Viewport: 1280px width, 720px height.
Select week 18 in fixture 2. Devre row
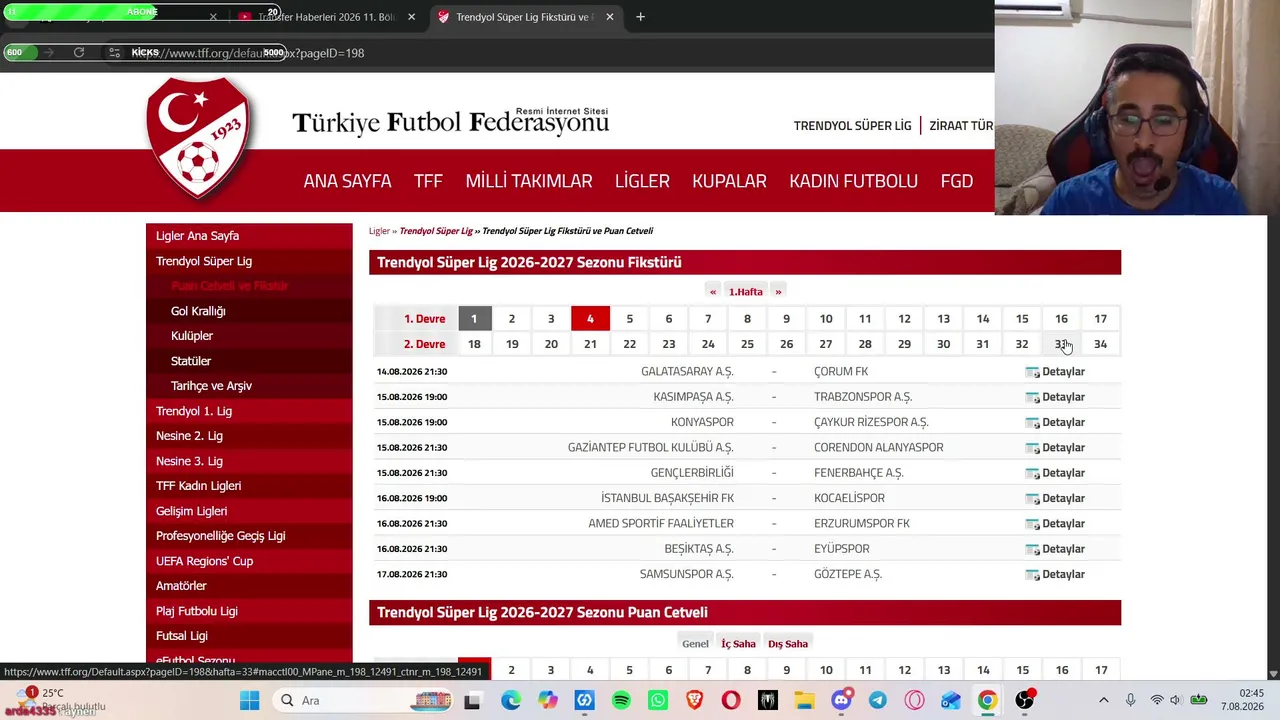[x=474, y=344]
